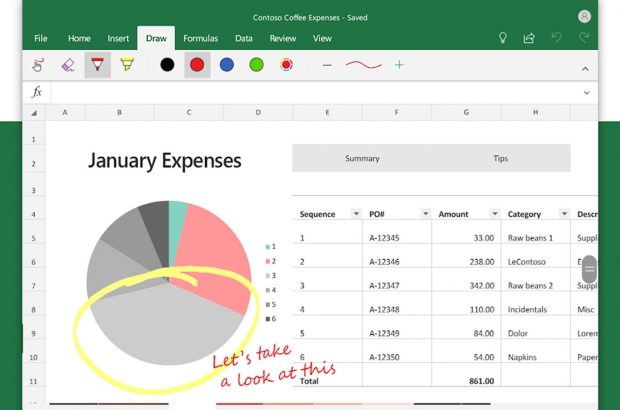The image size is (620, 410).
Task: Click the pen stroke preview line
Action: pyautogui.click(x=363, y=64)
